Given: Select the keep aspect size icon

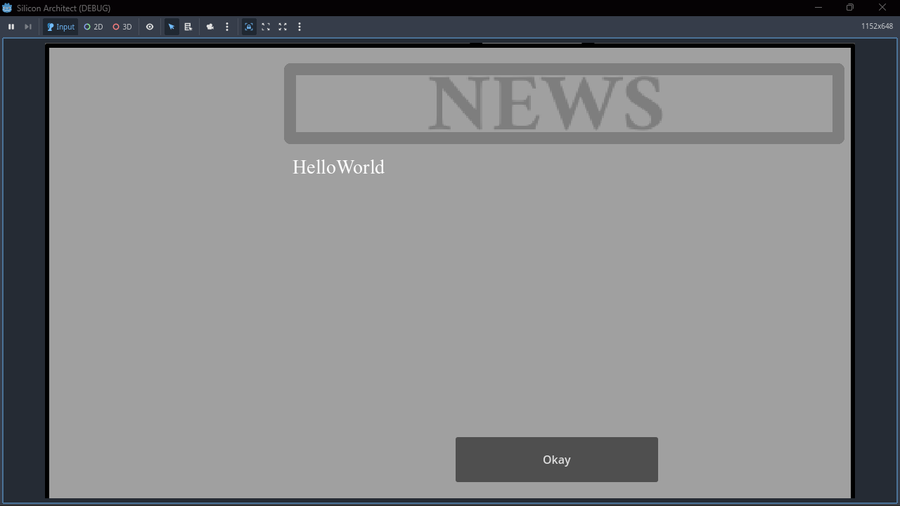Looking at the screenshot, I should tap(266, 27).
